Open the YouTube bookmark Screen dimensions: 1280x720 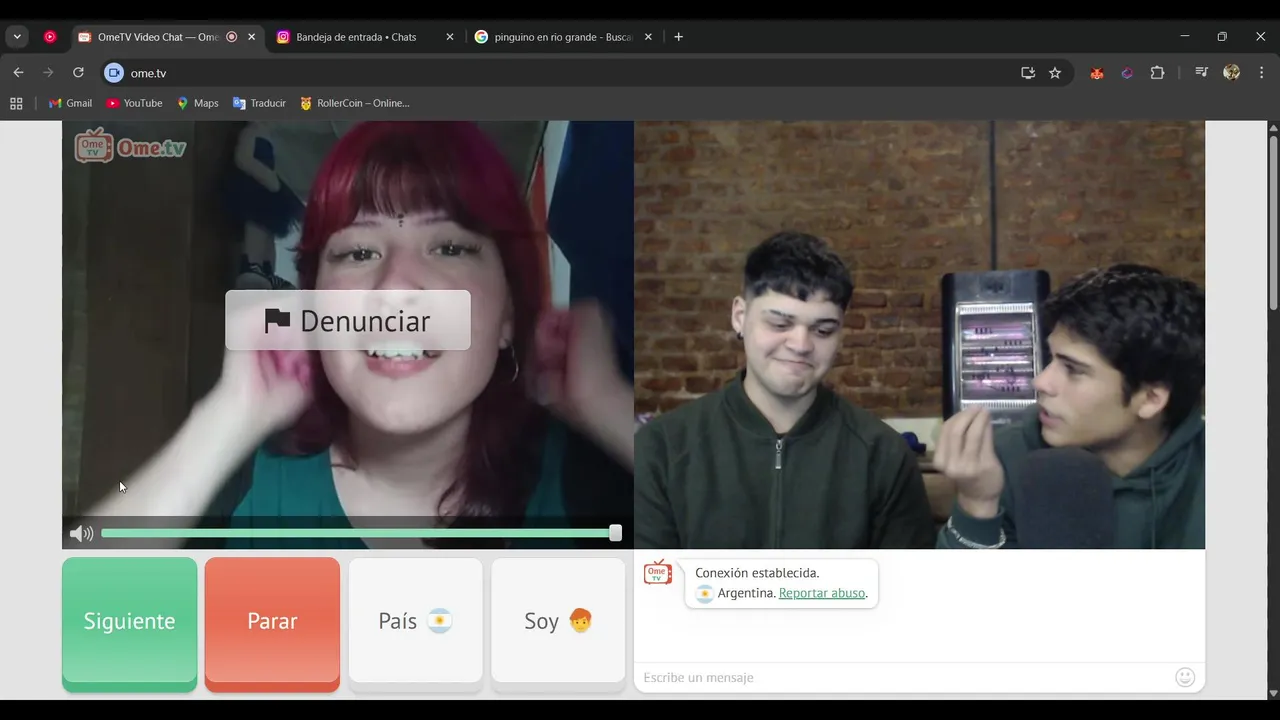click(134, 103)
